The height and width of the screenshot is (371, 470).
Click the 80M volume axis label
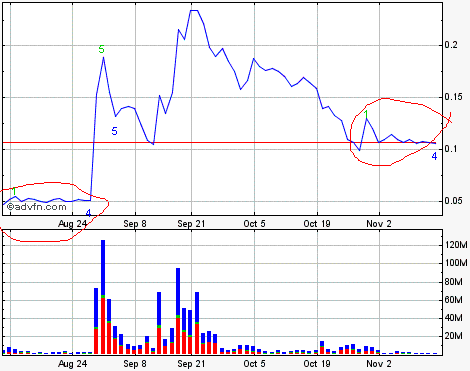pos(454,282)
